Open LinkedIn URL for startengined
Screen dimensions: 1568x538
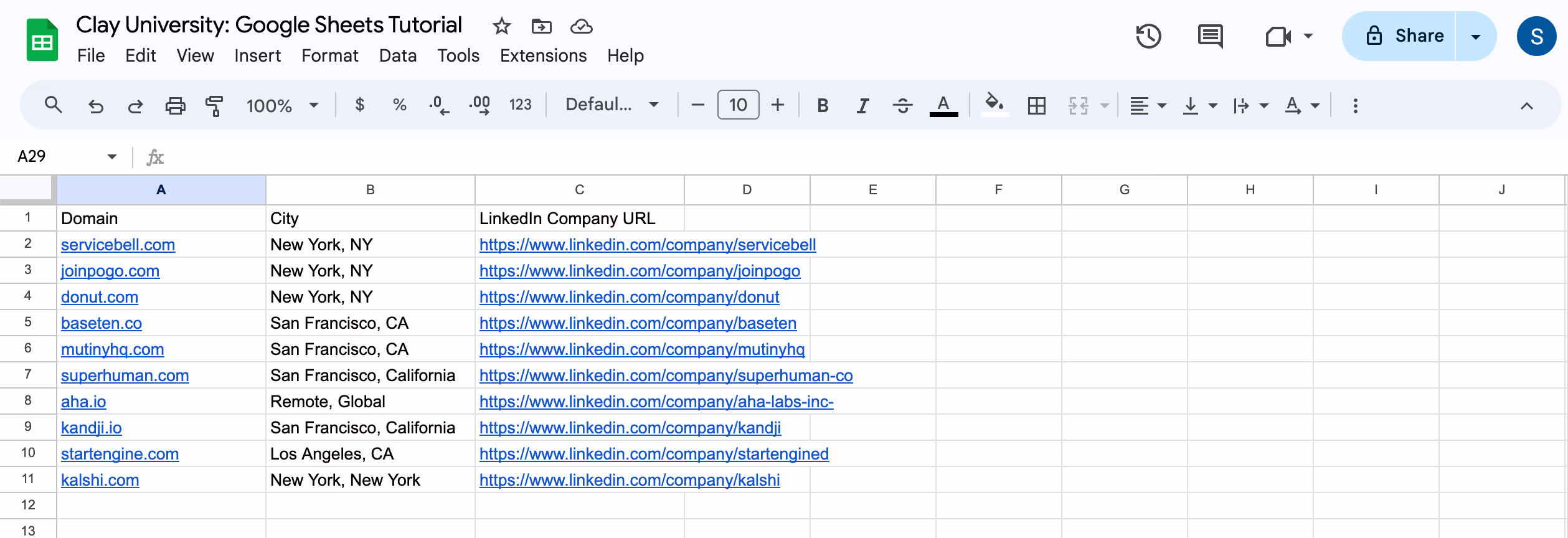654,454
